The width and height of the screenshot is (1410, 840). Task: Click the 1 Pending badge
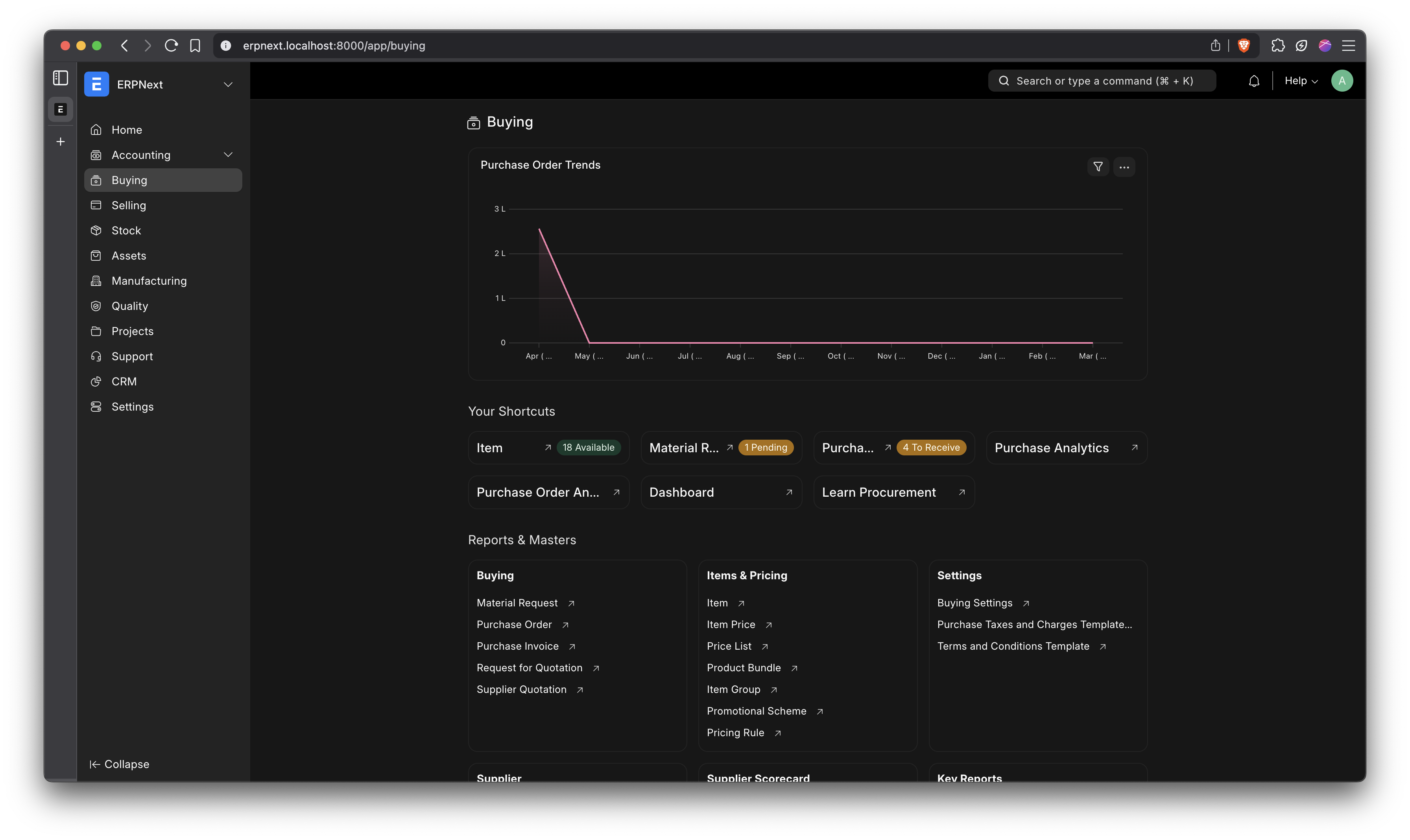pos(766,448)
